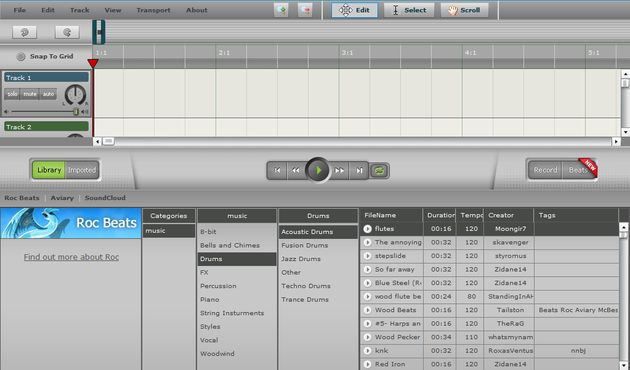Activate the Select tool mode
This screenshot has width=630, height=370.
pyautogui.click(x=409, y=10)
